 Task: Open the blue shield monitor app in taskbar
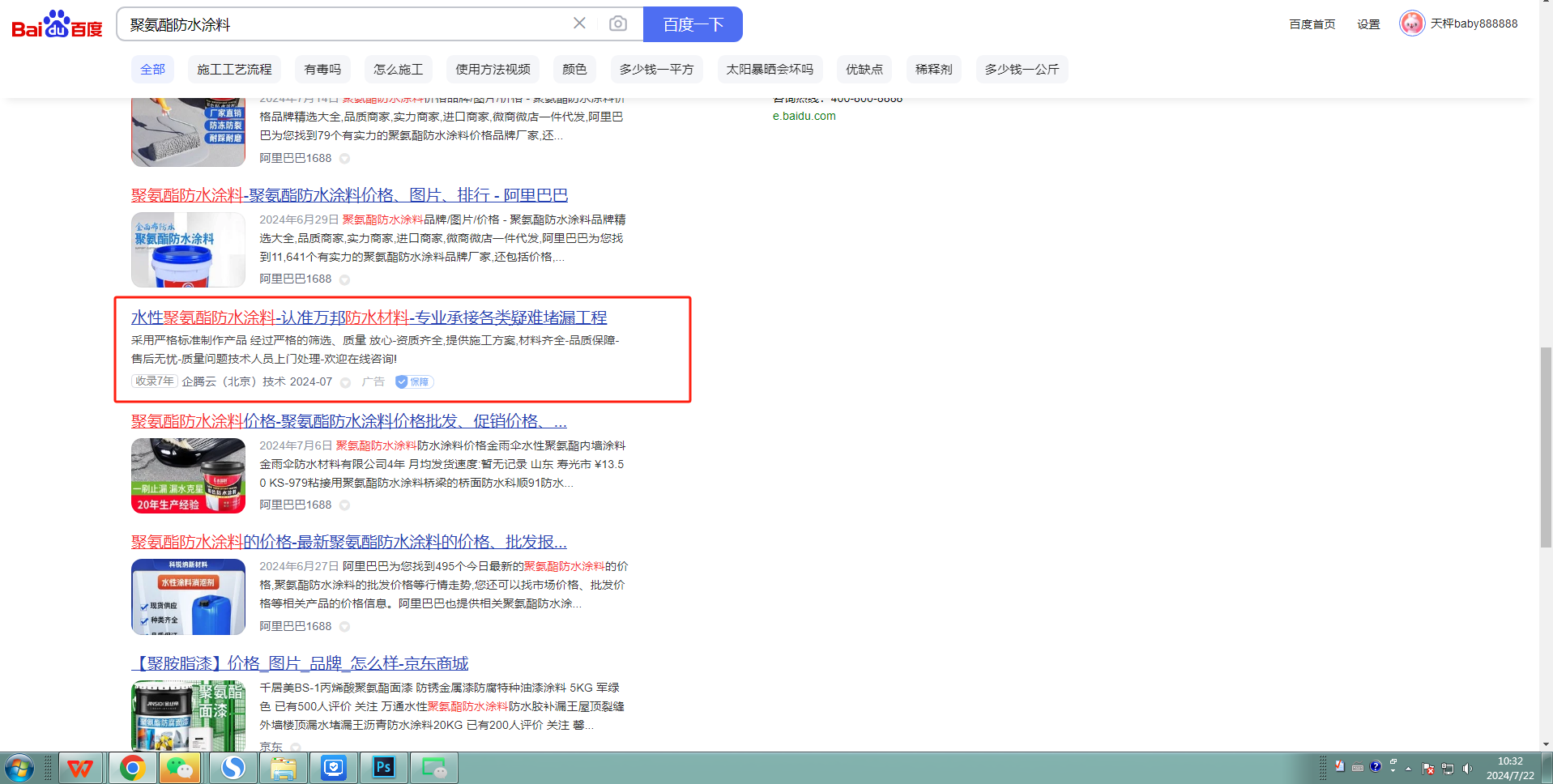333,768
